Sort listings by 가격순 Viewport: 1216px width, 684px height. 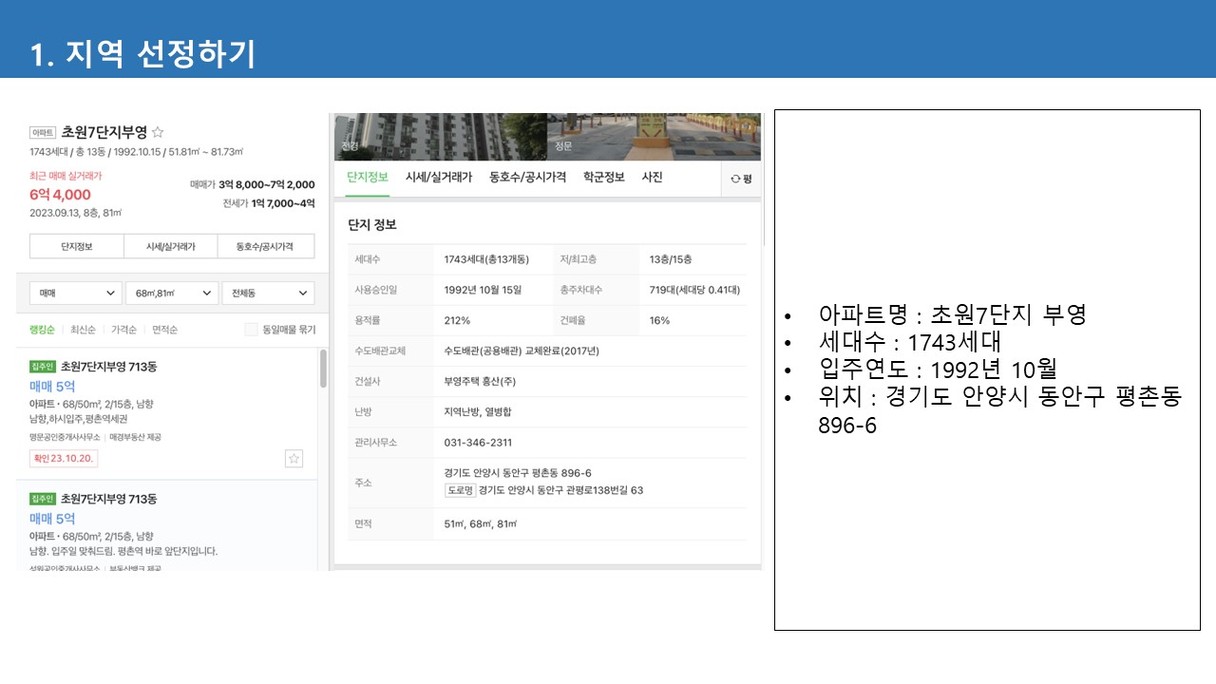(123, 330)
